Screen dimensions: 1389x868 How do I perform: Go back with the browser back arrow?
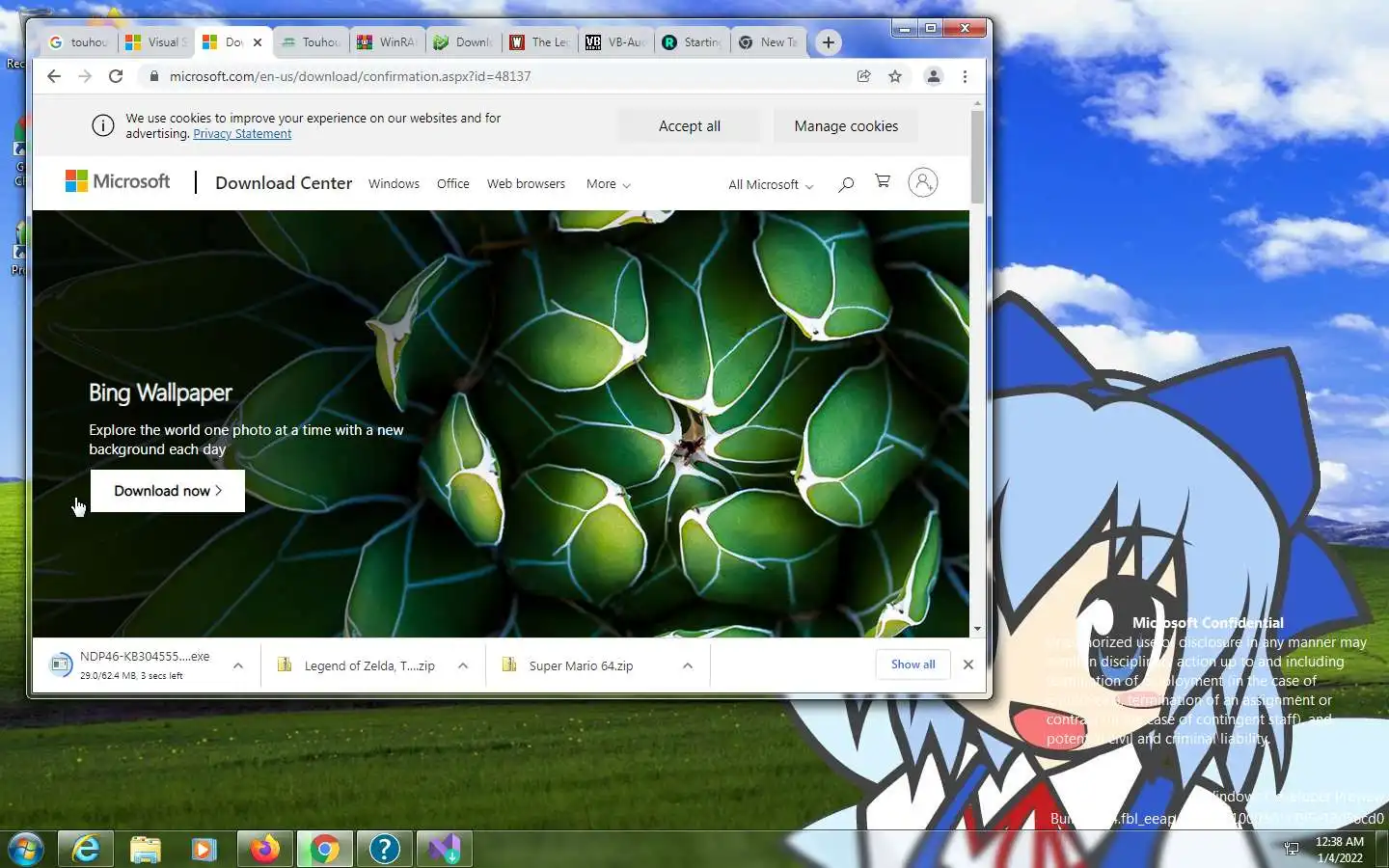pyautogui.click(x=54, y=76)
